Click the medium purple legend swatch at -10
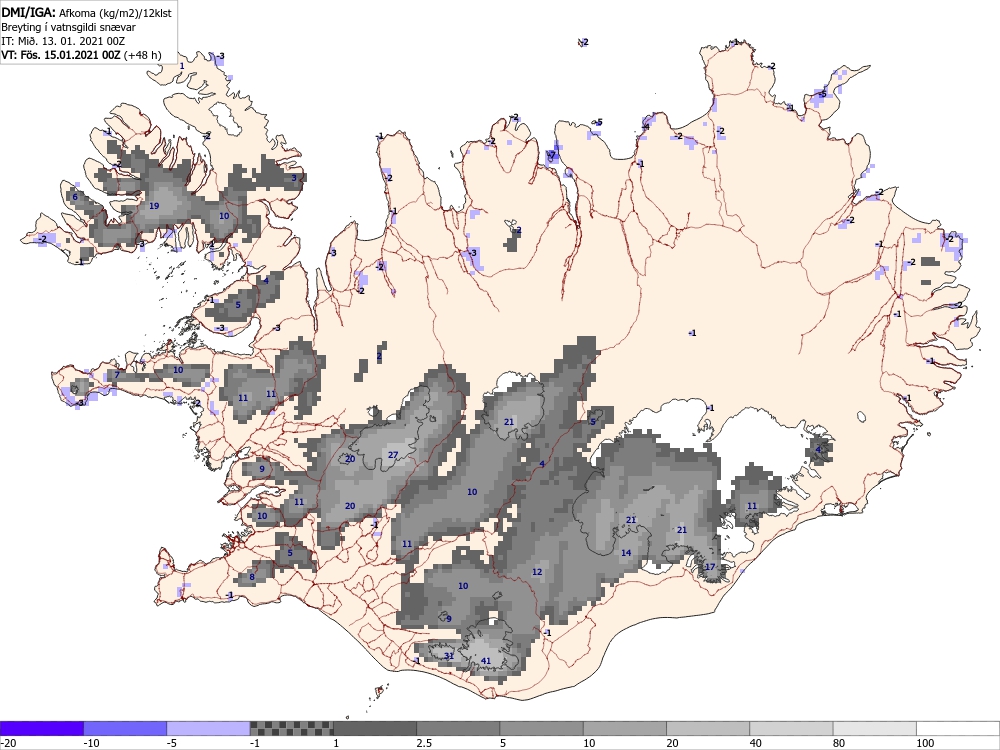Screen dimensions: 1000x750 [125, 728]
